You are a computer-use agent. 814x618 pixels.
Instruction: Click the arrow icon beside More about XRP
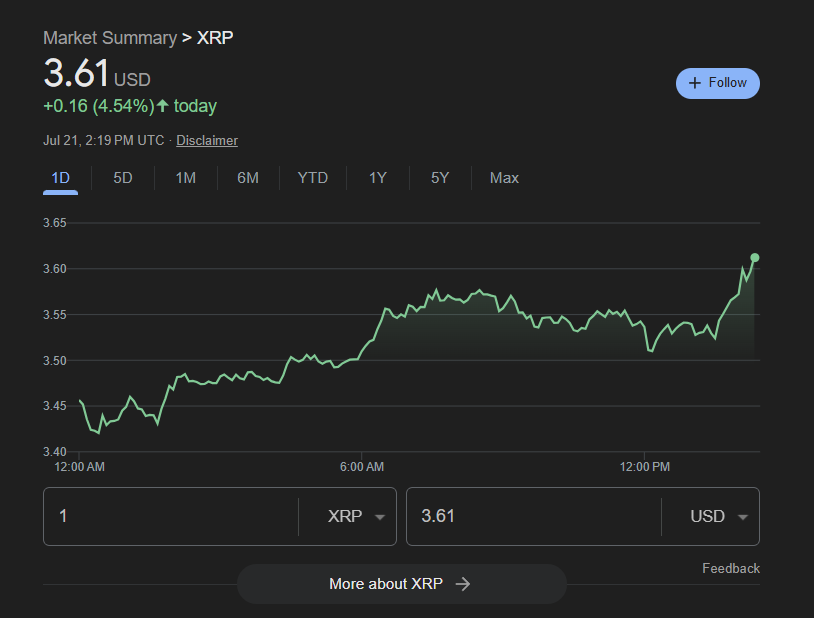(x=463, y=584)
